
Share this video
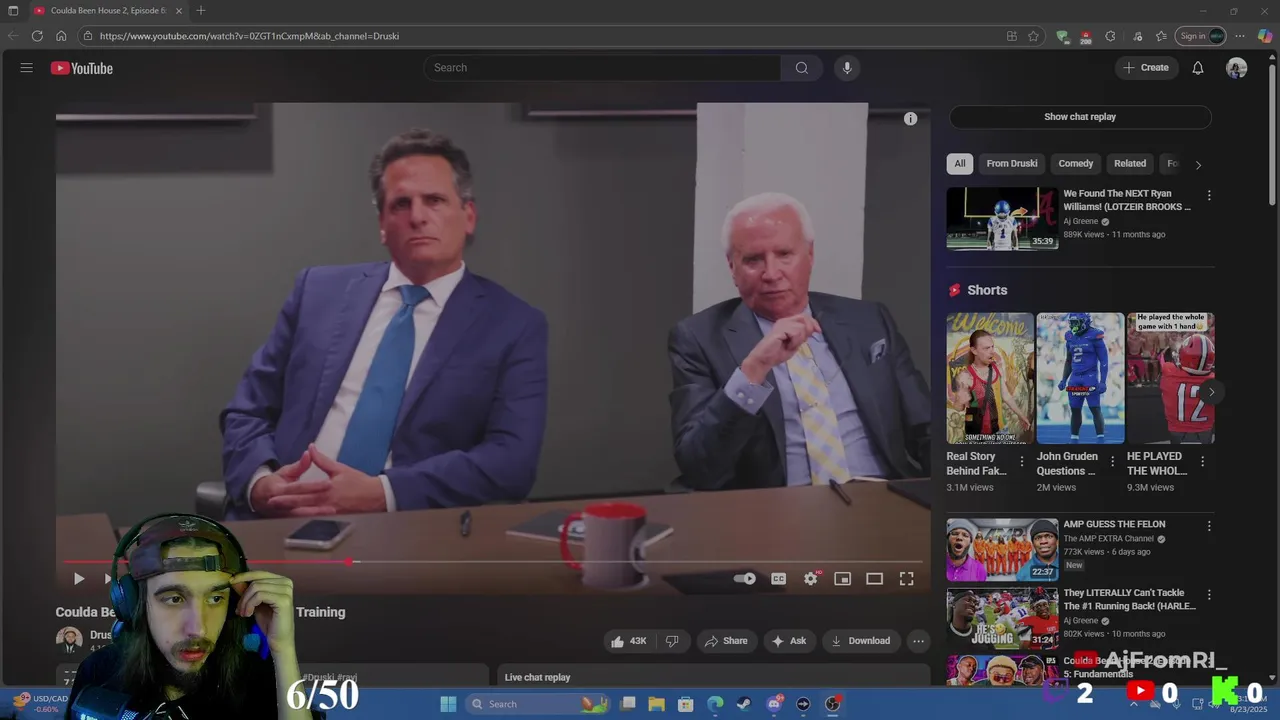(x=726, y=641)
